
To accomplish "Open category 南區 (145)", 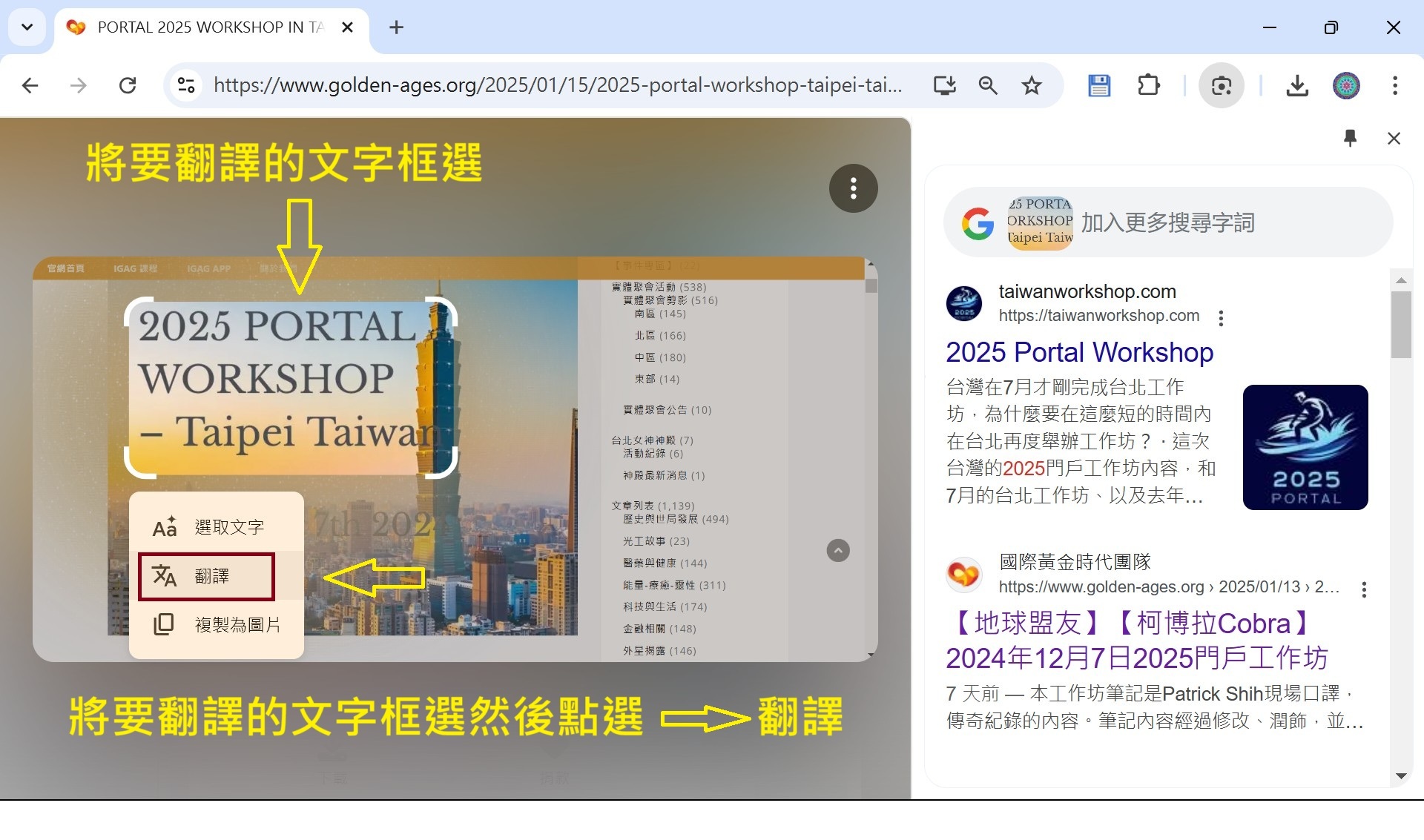I will click(x=660, y=314).
